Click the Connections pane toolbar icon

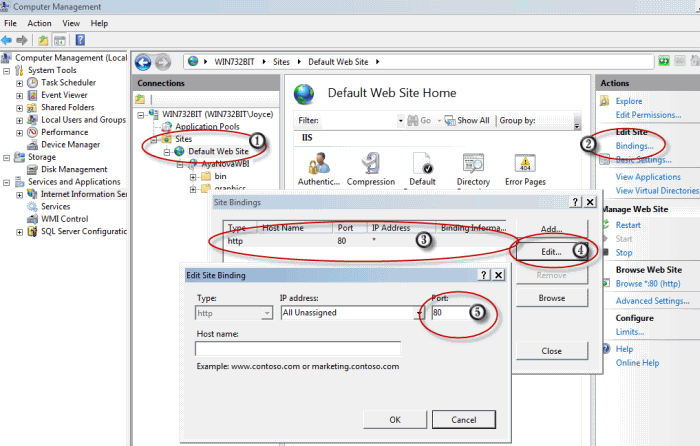(140, 99)
